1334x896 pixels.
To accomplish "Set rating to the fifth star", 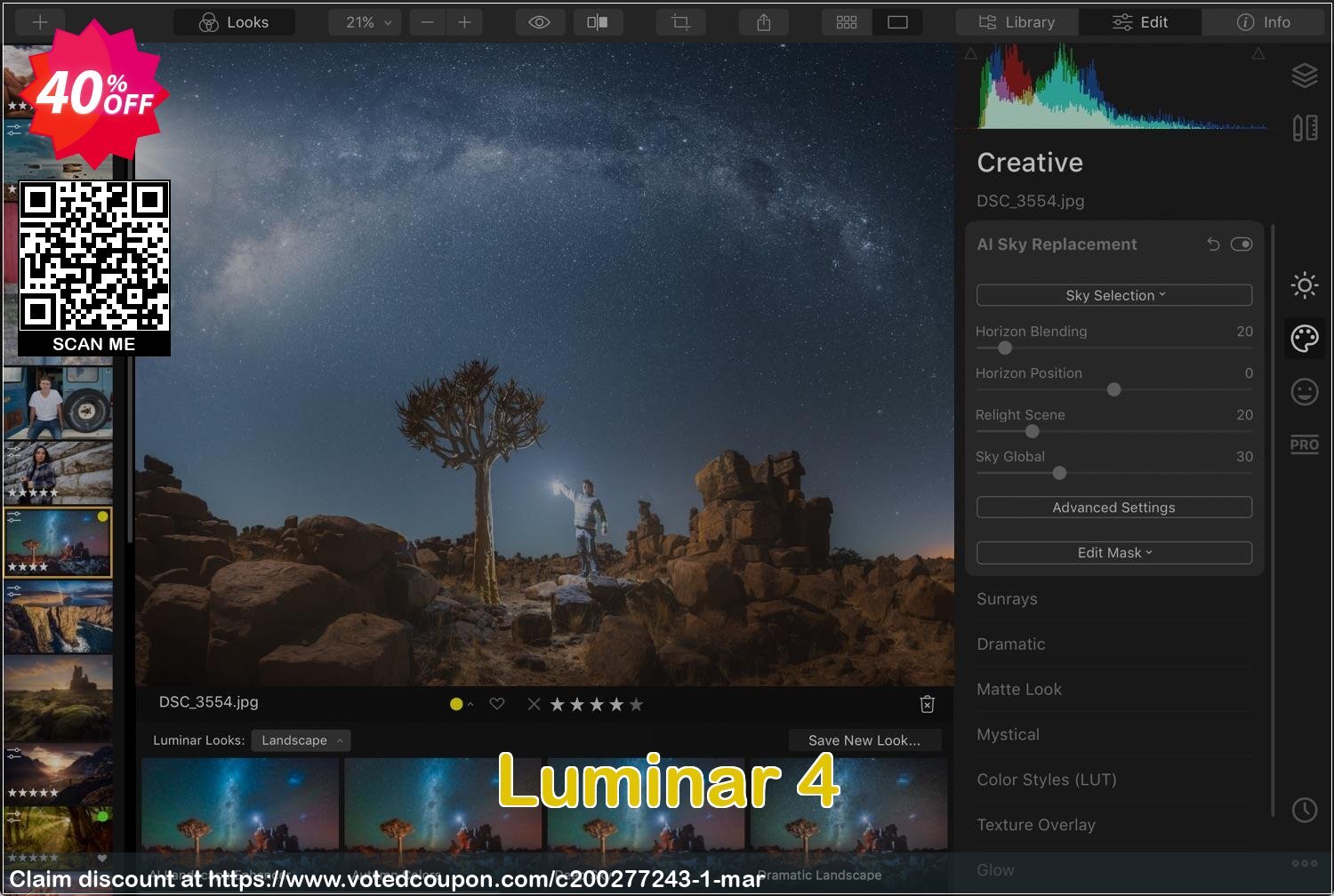I will pyautogui.click(x=636, y=705).
